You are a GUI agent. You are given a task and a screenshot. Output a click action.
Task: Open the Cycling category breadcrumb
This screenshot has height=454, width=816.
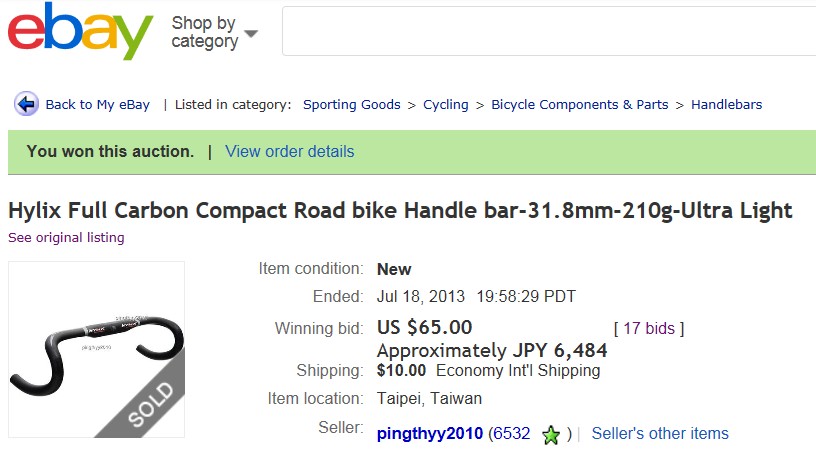point(446,104)
